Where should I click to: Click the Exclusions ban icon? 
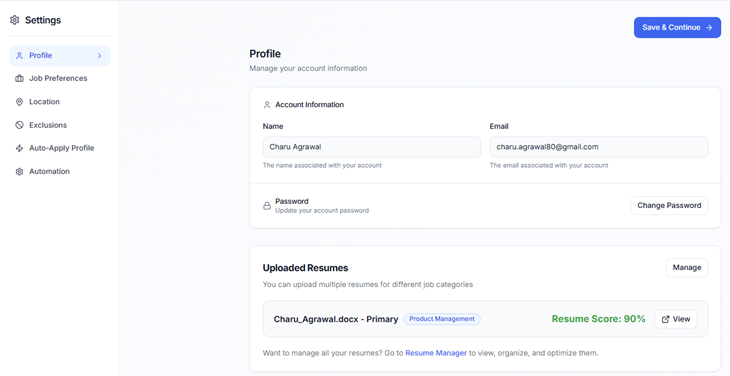pyautogui.click(x=19, y=125)
